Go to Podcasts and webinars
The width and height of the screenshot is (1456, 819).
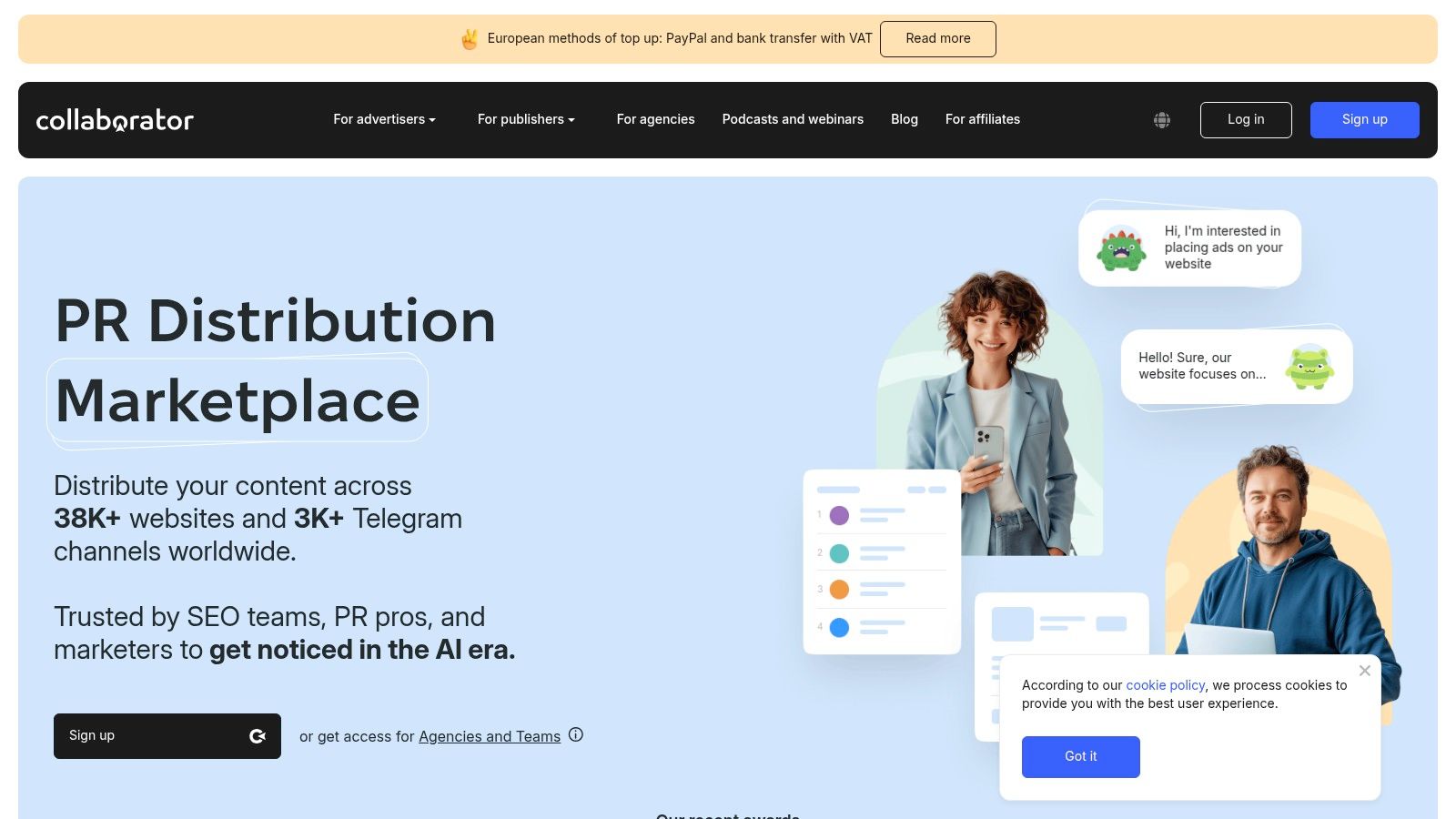pyautogui.click(x=793, y=119)
